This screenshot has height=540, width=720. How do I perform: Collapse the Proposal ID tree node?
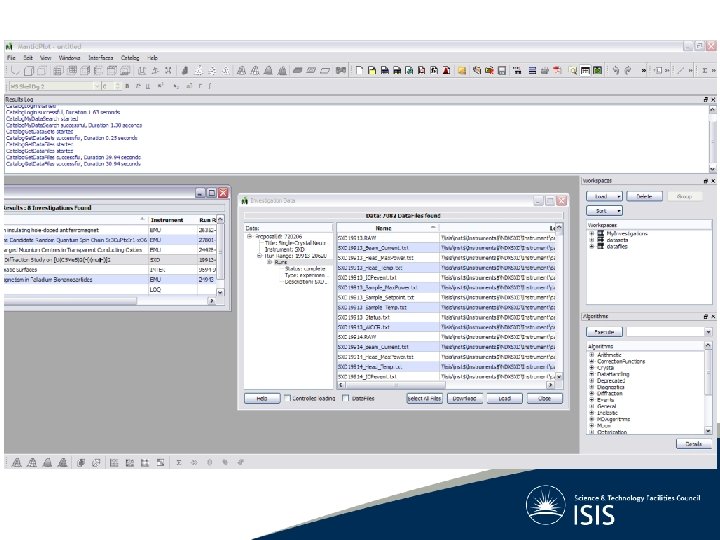(249, 236)
